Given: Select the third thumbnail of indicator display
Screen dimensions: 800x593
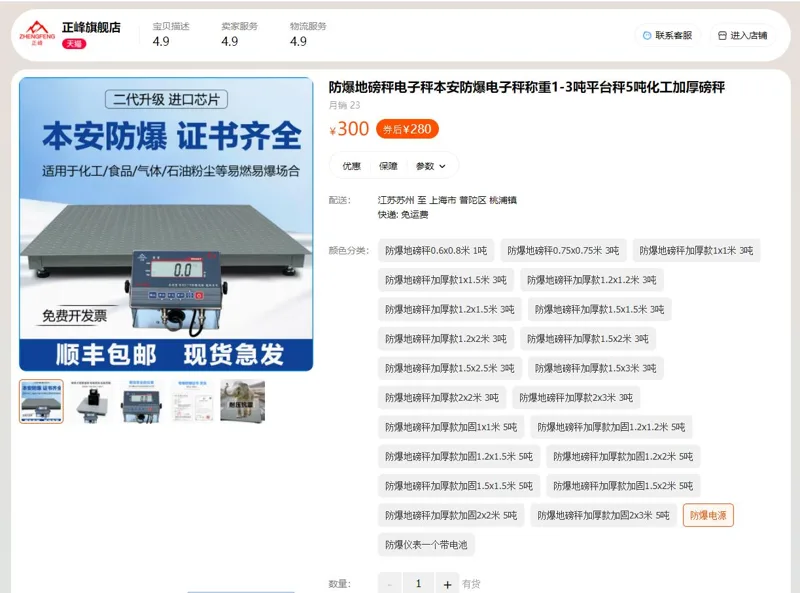Looking at the screenshot, I should (x=142, y=401).
